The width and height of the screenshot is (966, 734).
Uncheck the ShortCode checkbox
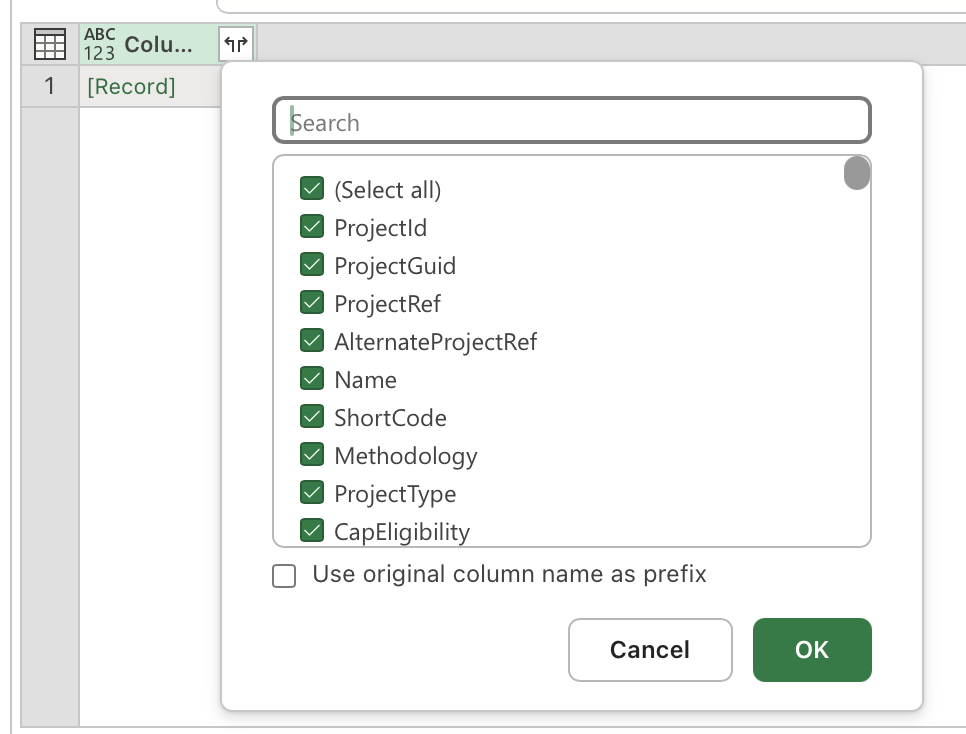coord(312,417)
